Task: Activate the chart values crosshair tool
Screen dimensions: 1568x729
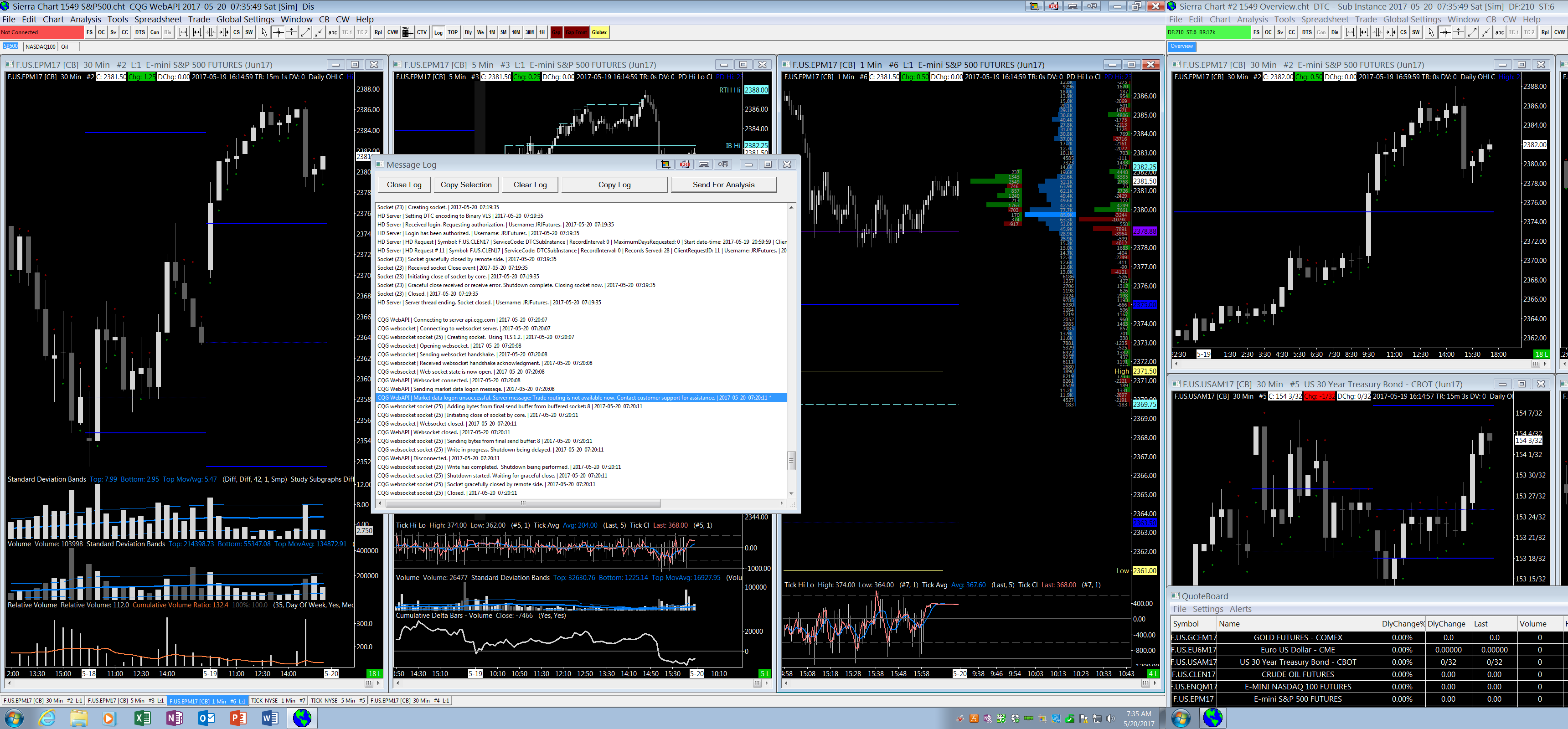Action: coord(278,32)
